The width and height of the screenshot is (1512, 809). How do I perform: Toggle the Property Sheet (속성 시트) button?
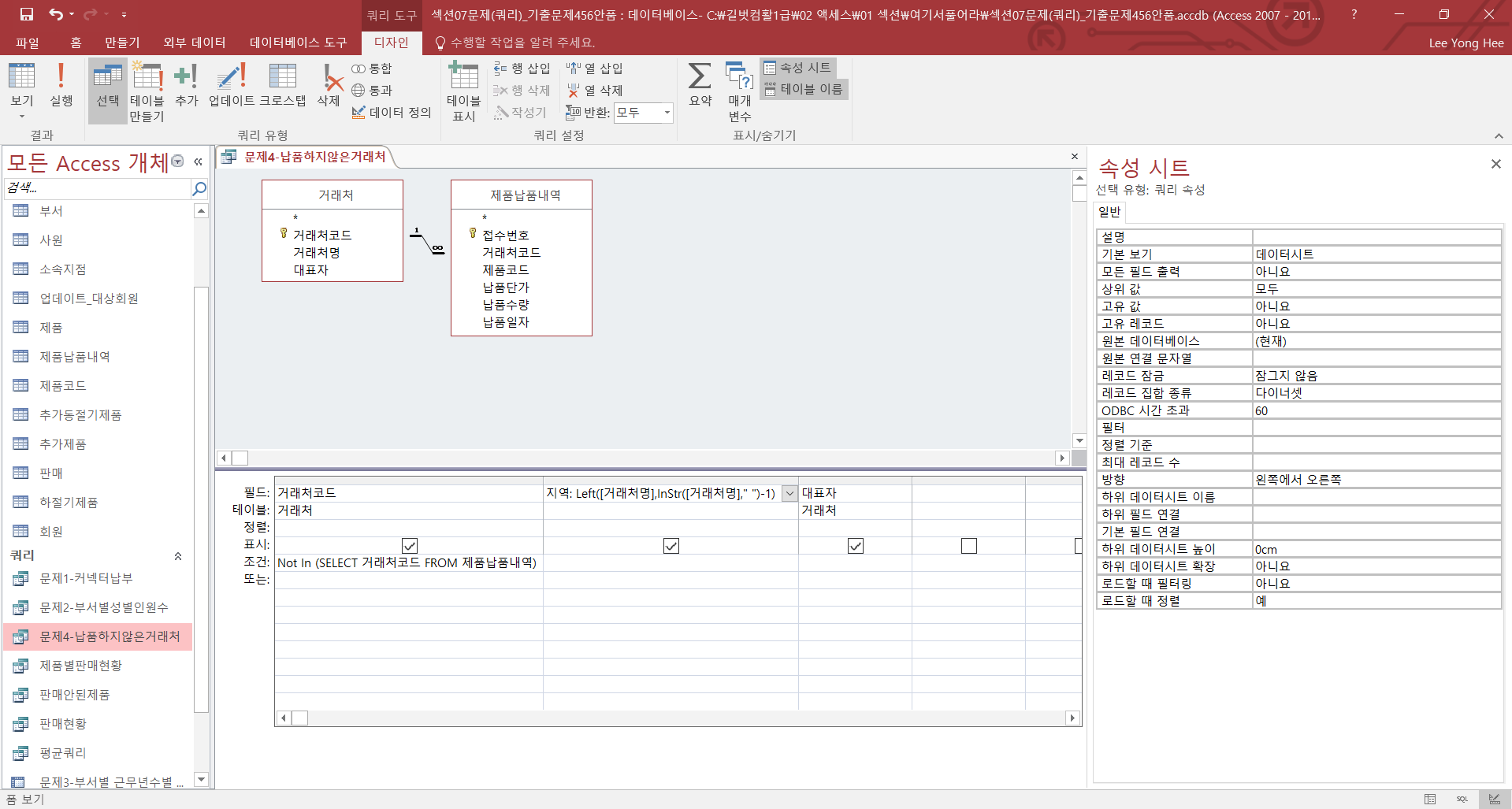(797, 69)
